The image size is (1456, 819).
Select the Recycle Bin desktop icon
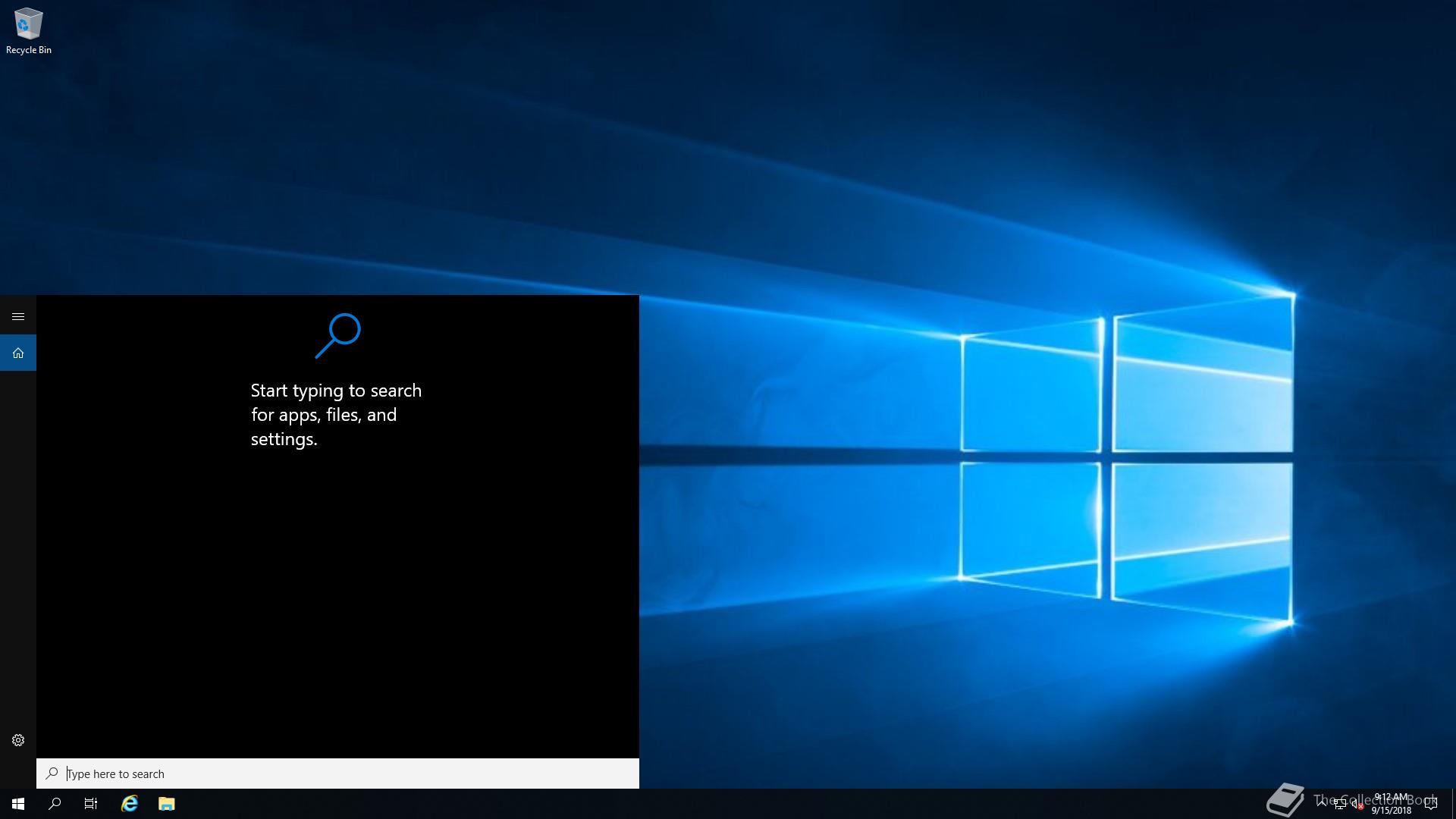[x=29, y=32]
